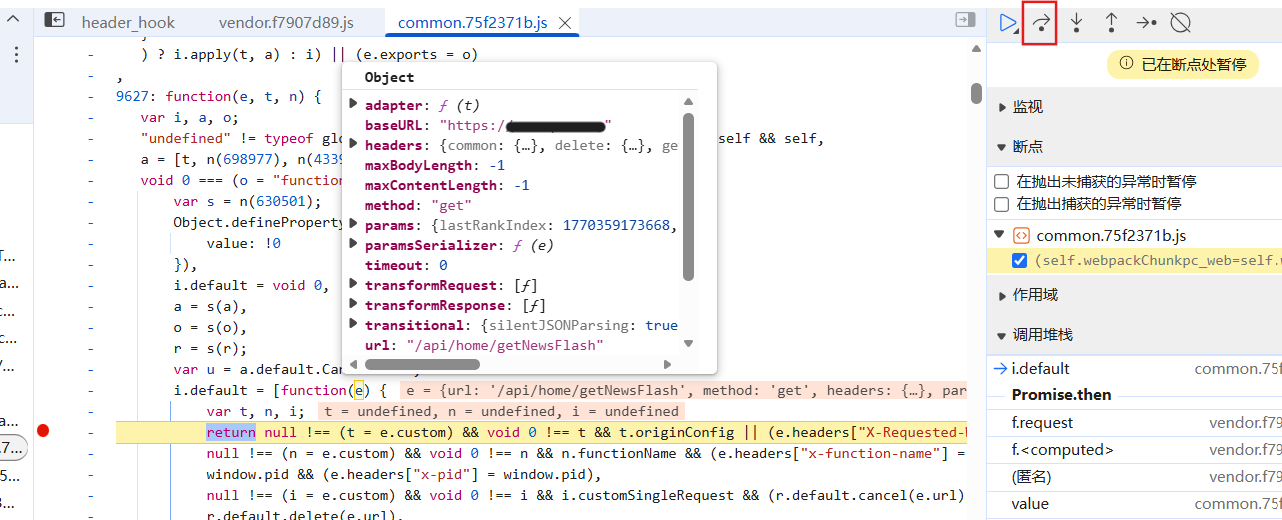Click the Step icon in debugger toolbar
1282x520 pixels.
[x=1146, y=23]
